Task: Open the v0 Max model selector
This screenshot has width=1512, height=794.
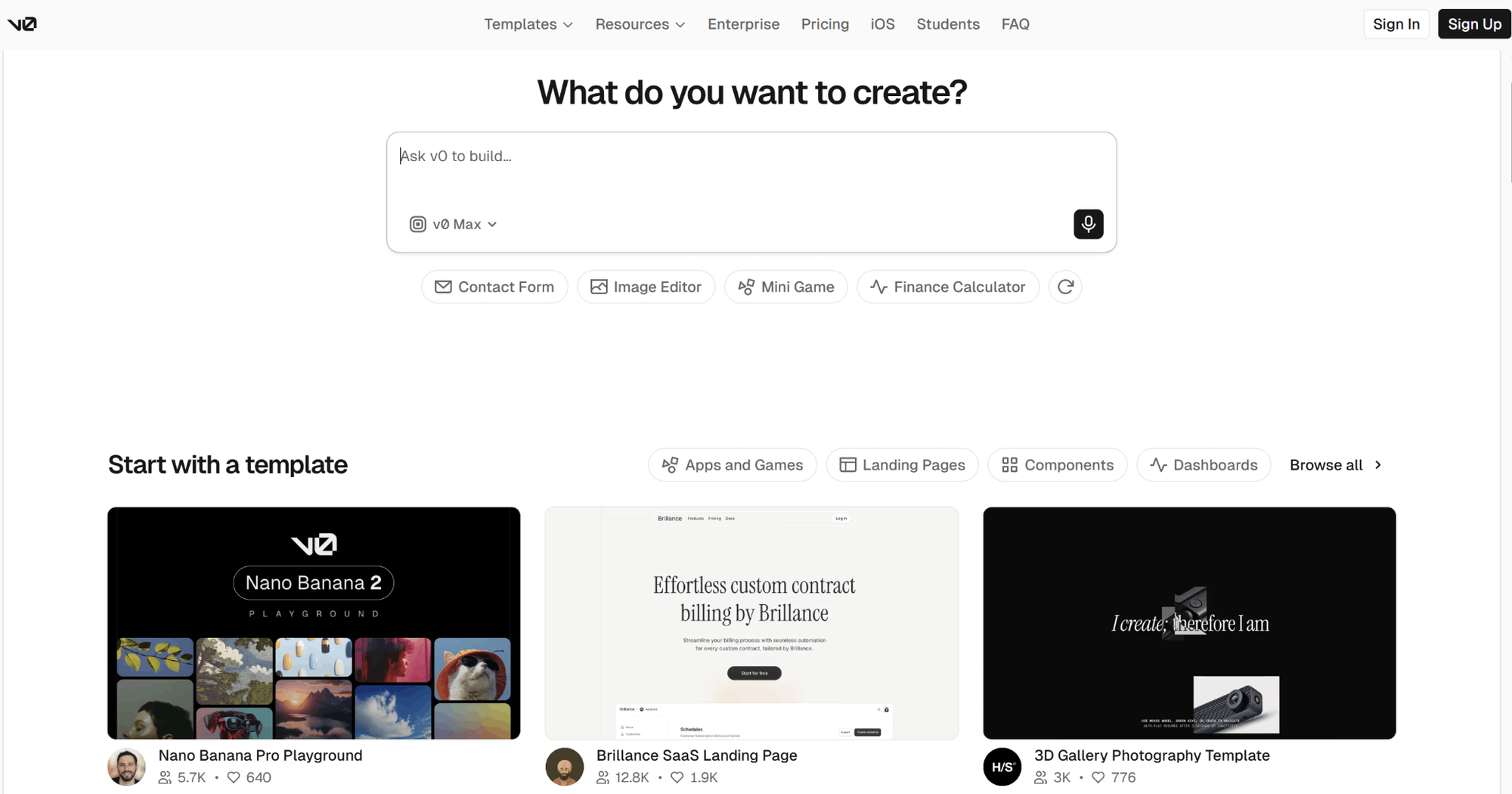Action: click(454, 224)
